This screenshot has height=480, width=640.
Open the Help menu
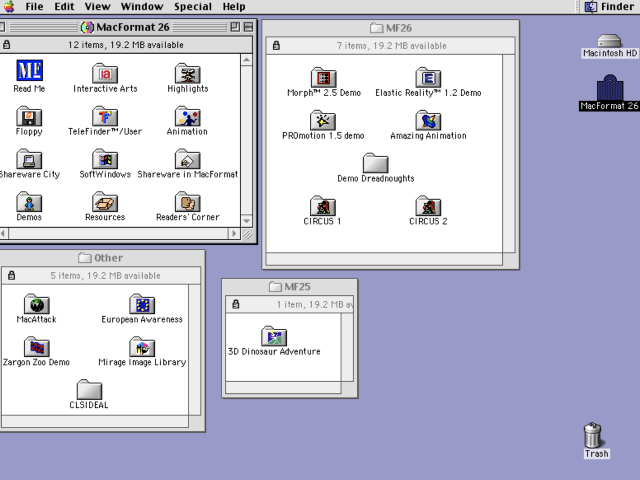[x=234, y=7]
